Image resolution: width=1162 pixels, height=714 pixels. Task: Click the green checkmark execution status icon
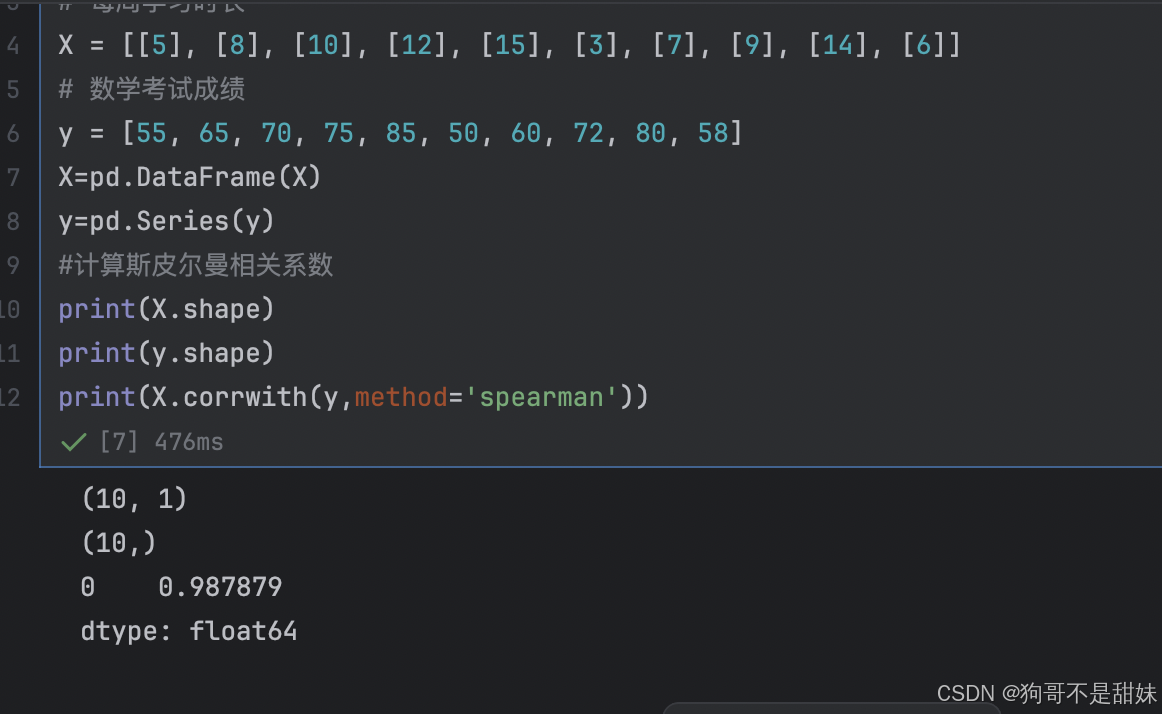(73, 443)
